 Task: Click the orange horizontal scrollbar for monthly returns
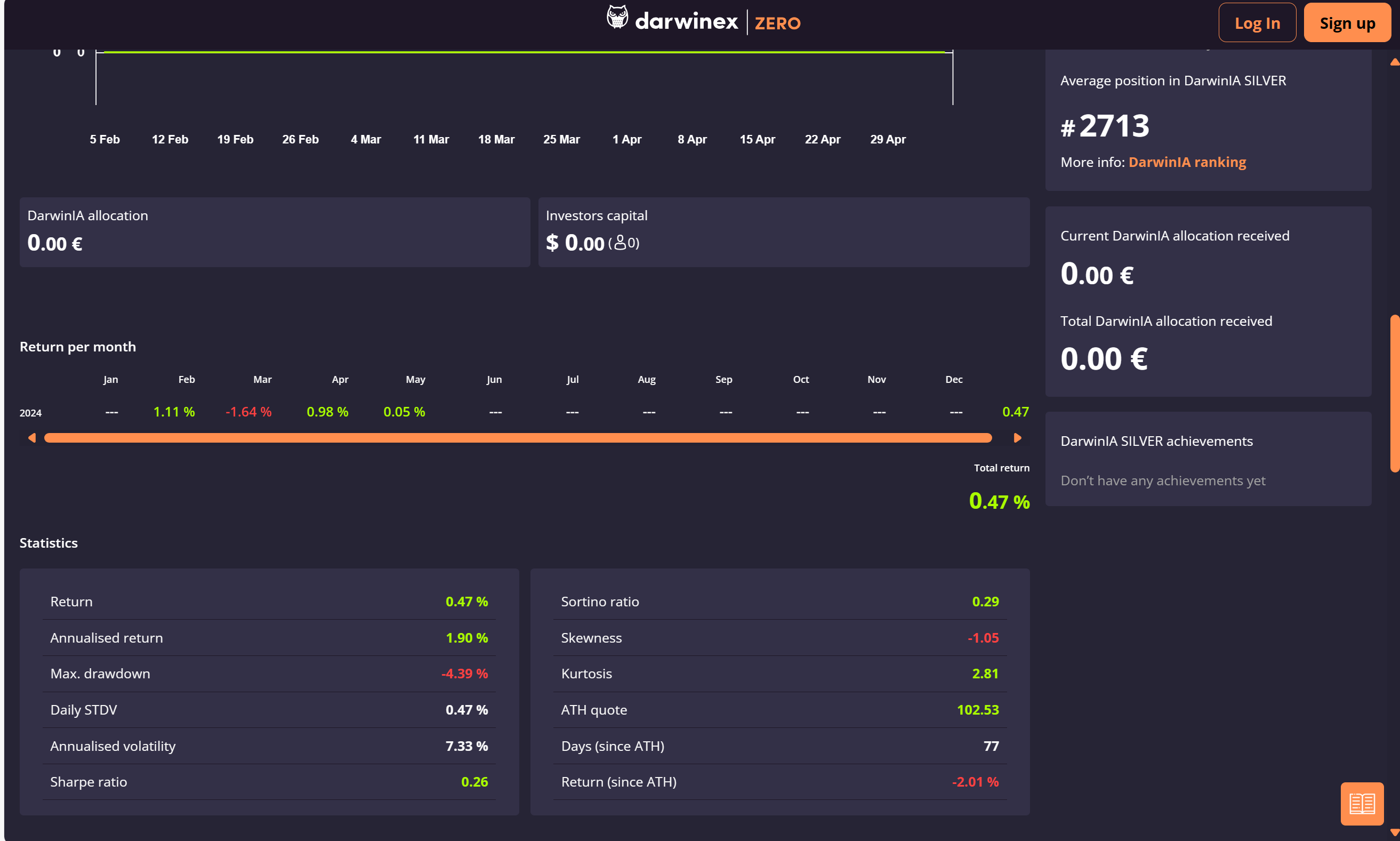517,438
